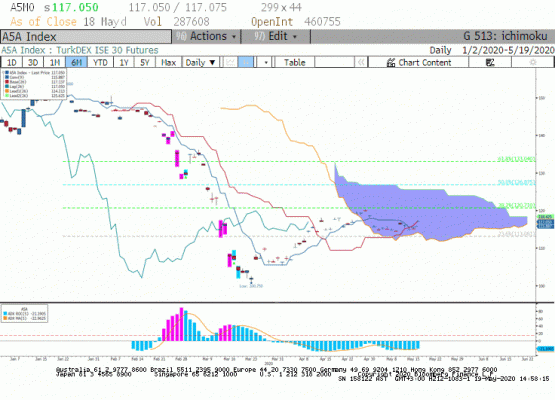Toggle the 6M range button
This screenshot has height=400, width=555.
pyautogui.click(x=76, y=63)
